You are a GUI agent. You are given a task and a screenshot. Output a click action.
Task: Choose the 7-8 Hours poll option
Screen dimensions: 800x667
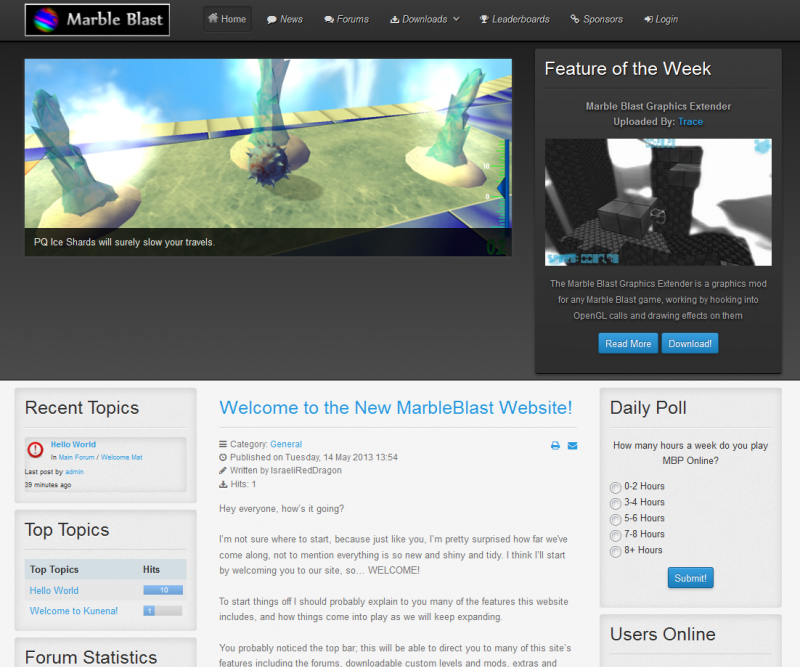[616, 535]
